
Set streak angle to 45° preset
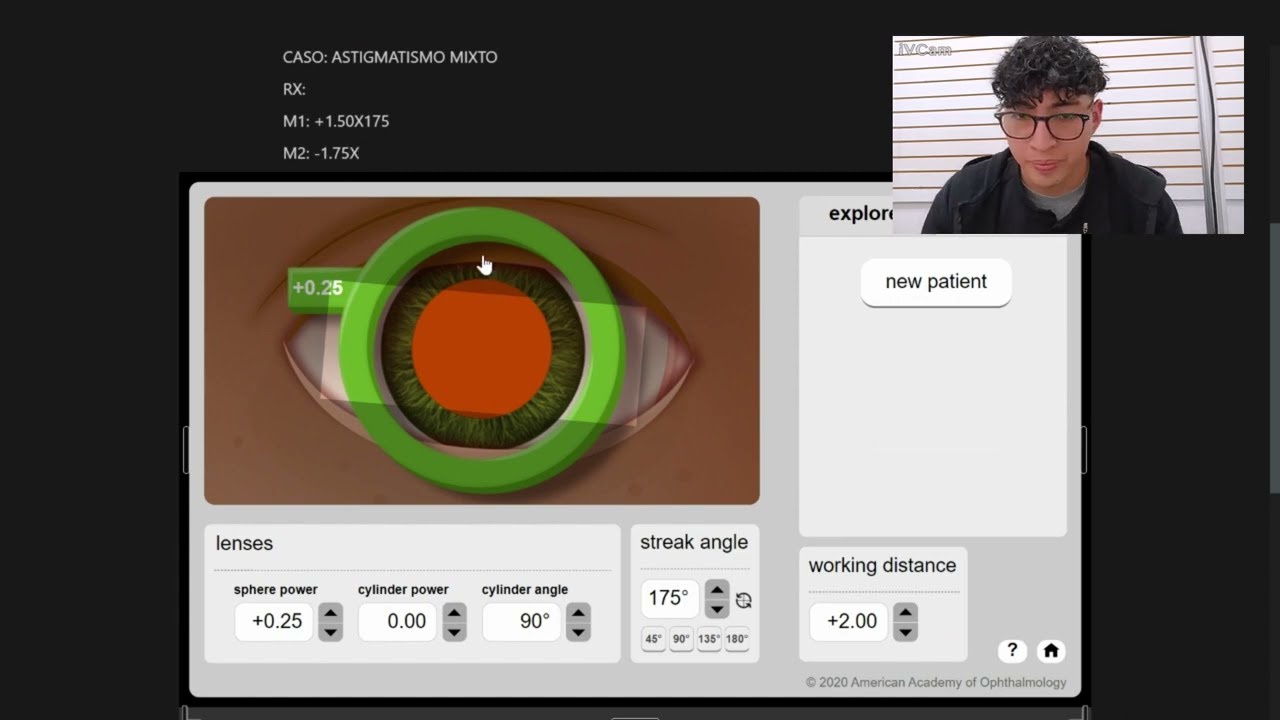[x=653, y=639]
